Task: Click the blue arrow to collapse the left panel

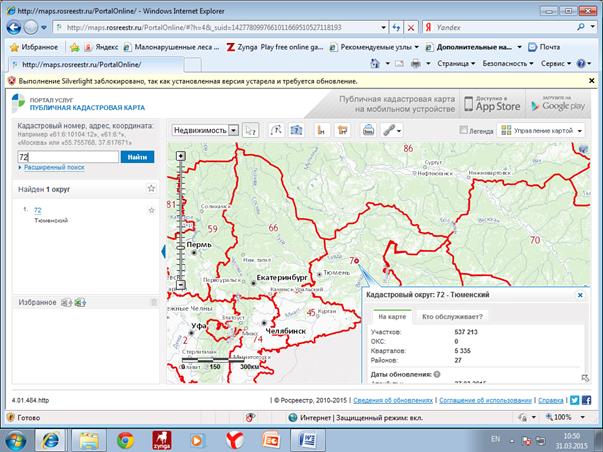Action: (164, 252)
